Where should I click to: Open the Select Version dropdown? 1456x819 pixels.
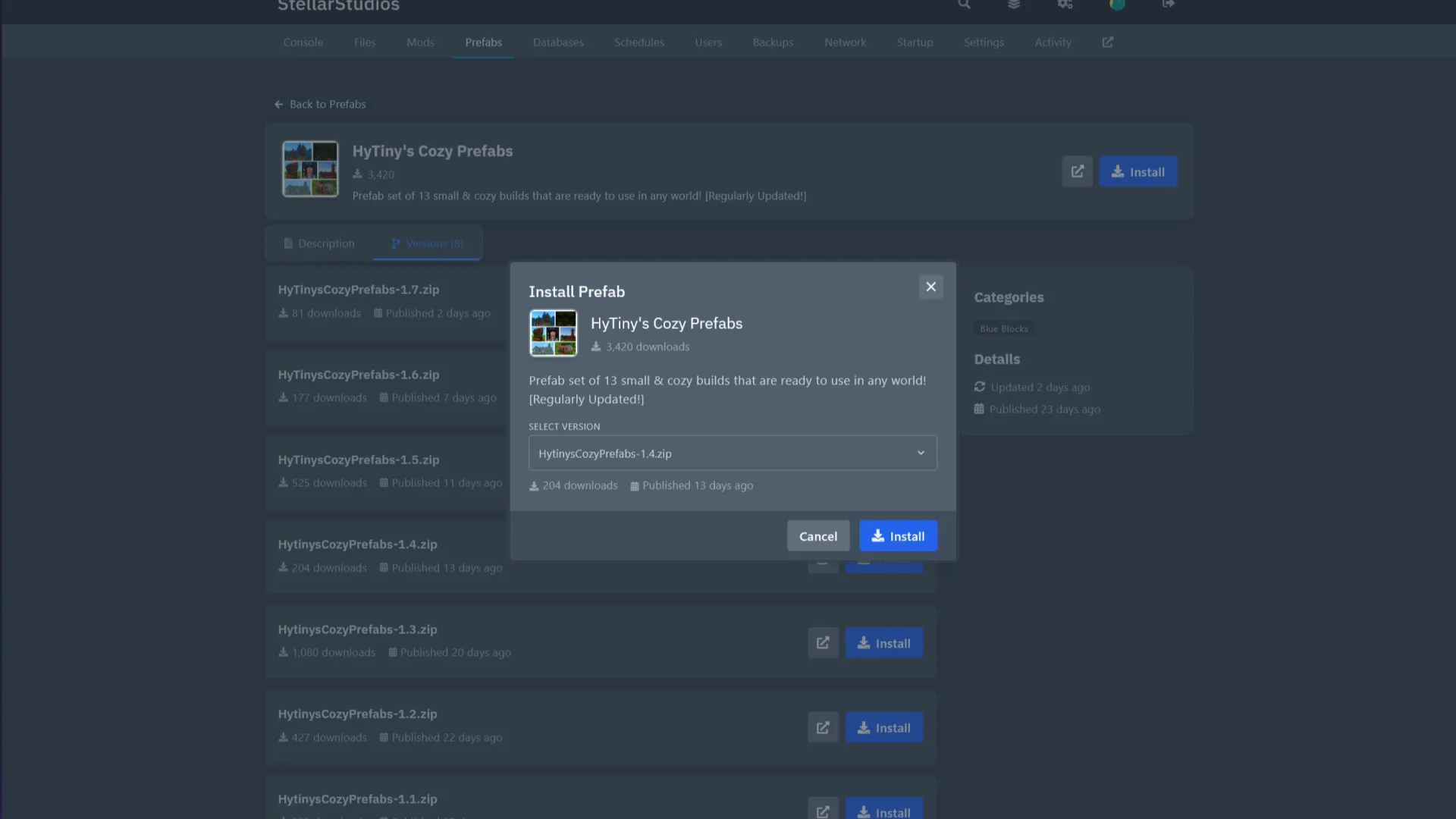[x=732, y=453]
